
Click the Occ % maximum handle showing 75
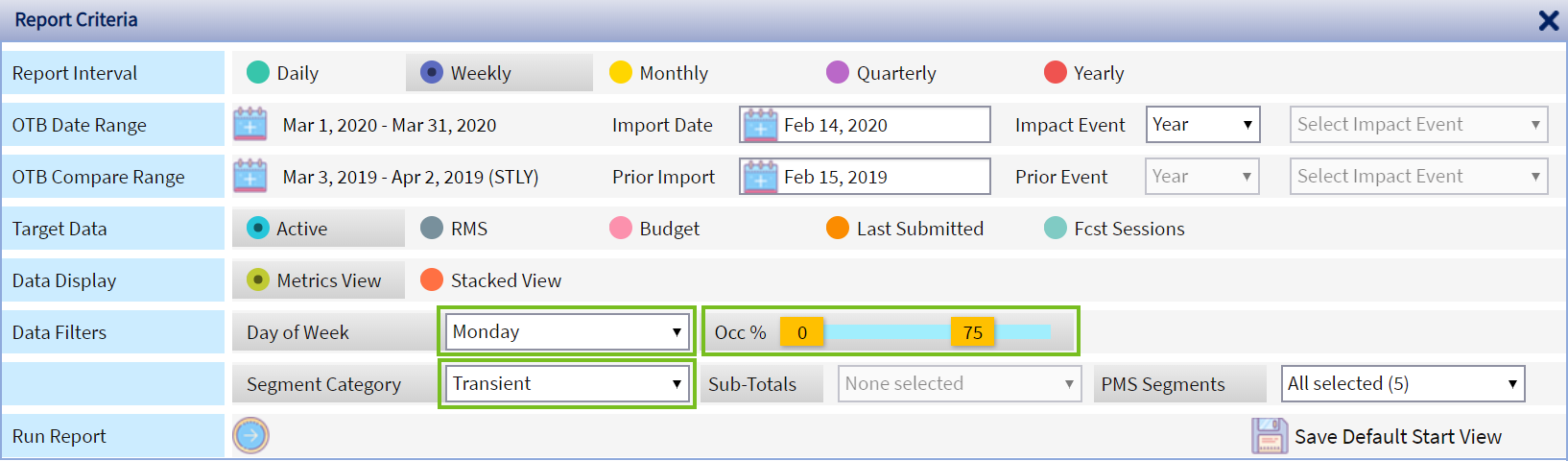tap(973, 332)
